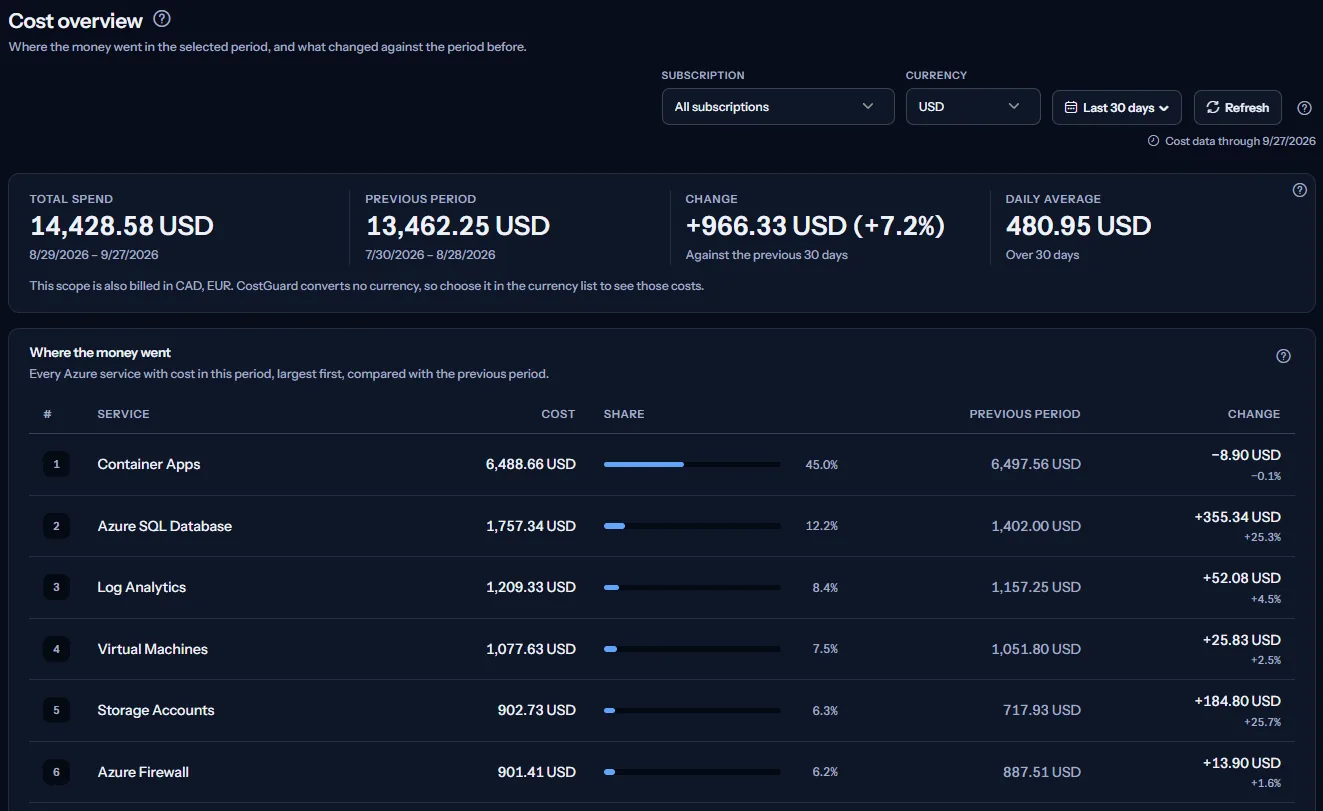1323x811 pixels.
Task: Click the Storage Accounts share bar
Action: [692, 710]
